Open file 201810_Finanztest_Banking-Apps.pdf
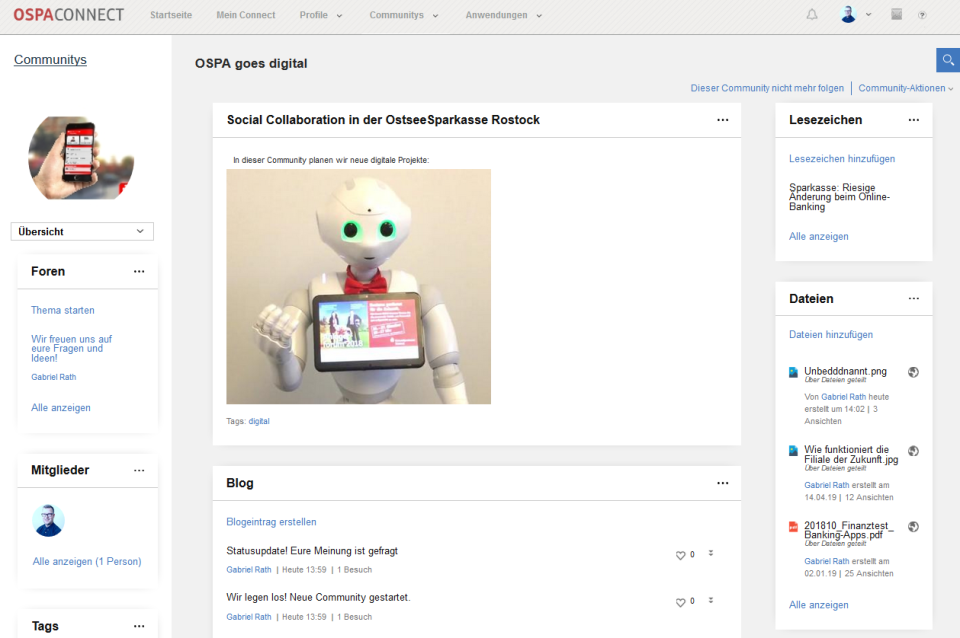Image resolution: width=960 pixels, height=638 pixels. (849, 530)
